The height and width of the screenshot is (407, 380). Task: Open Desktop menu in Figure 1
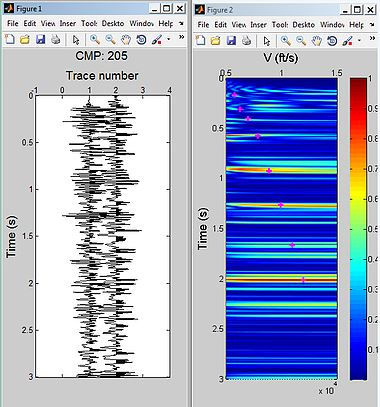113,23
